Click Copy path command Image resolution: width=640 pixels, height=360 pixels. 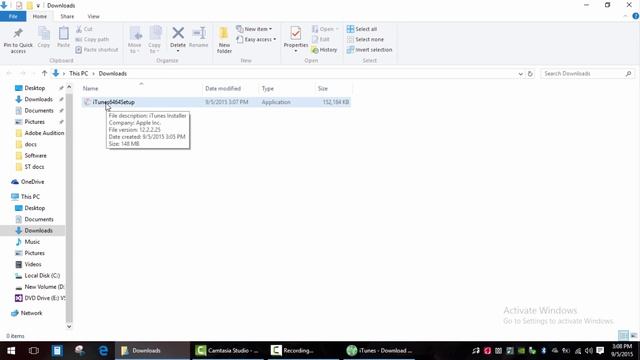[x=92, y=39]
